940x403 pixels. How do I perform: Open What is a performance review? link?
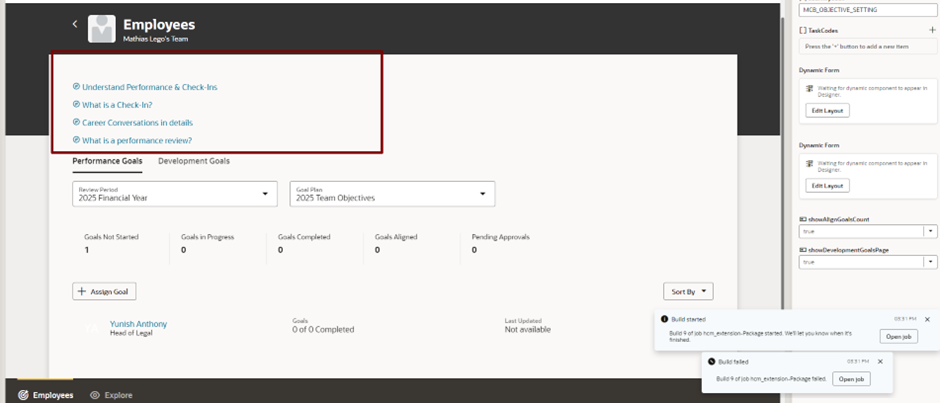point(137,140)
